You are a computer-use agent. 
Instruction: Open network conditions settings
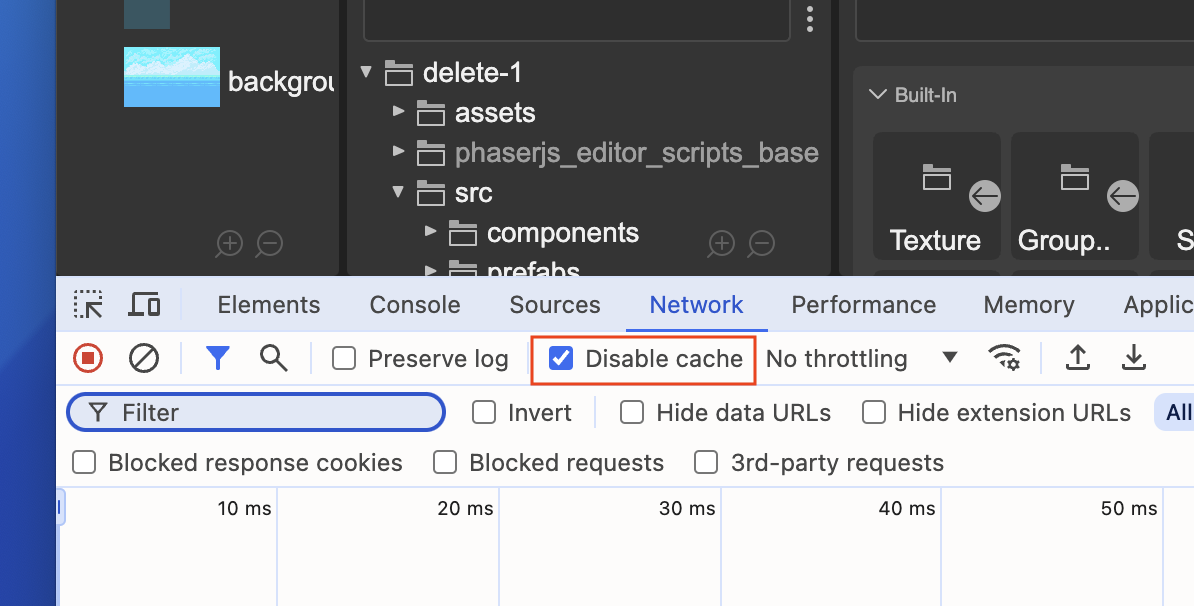(1006, 358)
